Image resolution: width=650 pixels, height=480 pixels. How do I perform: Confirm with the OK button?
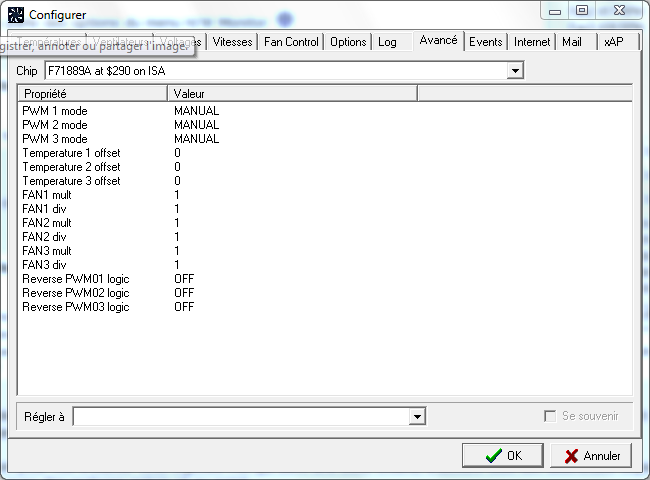503,456
